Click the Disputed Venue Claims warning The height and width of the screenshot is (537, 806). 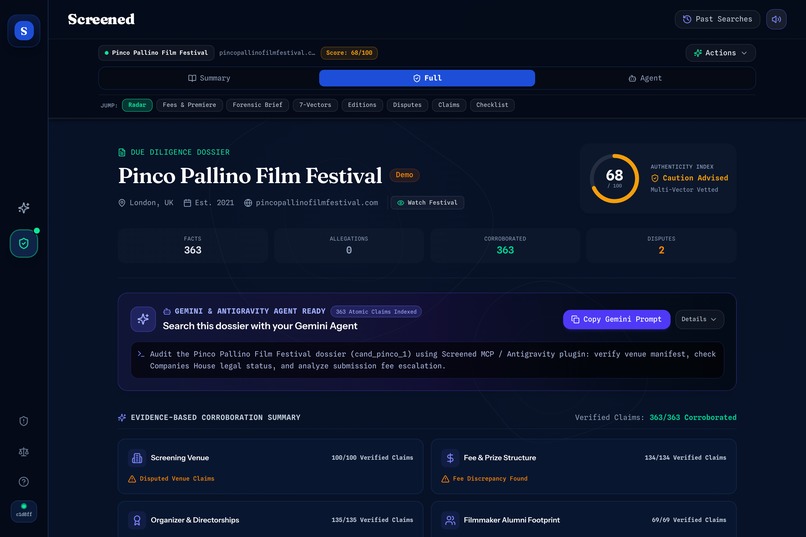pyautogui.click(x=171, y=479)
